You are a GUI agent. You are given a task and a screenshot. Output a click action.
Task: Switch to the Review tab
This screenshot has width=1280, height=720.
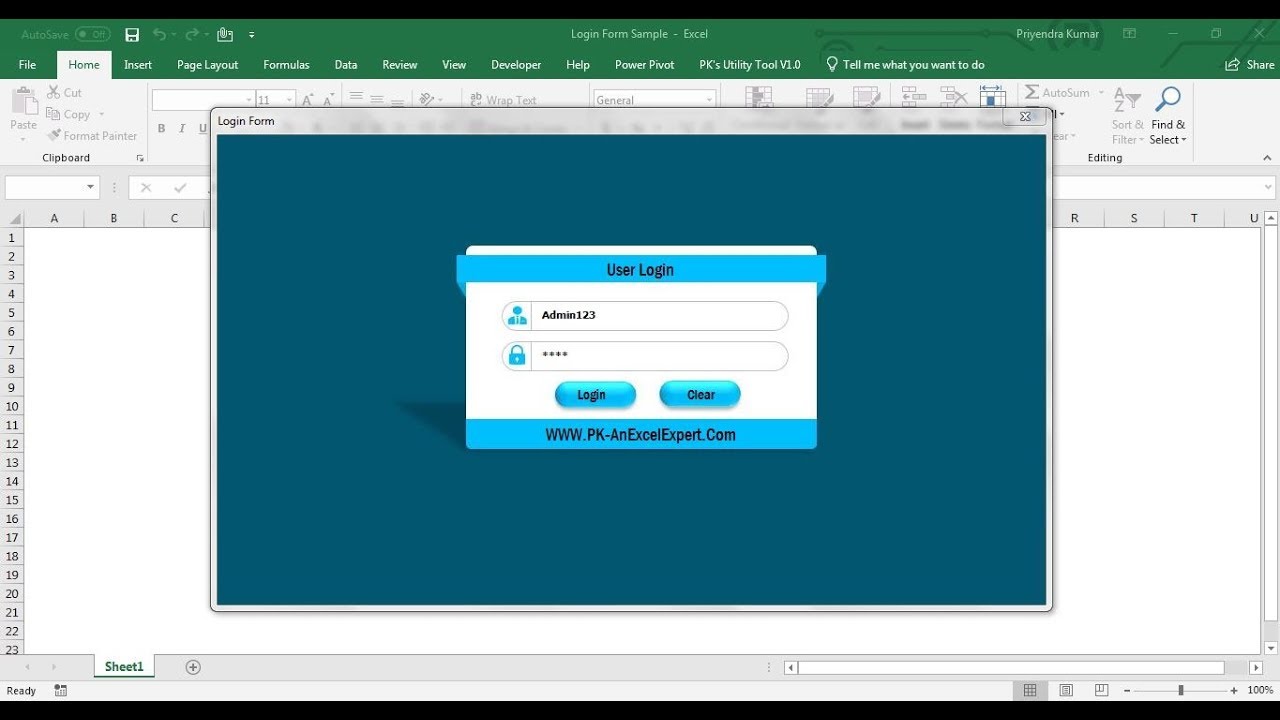[399, 64]
